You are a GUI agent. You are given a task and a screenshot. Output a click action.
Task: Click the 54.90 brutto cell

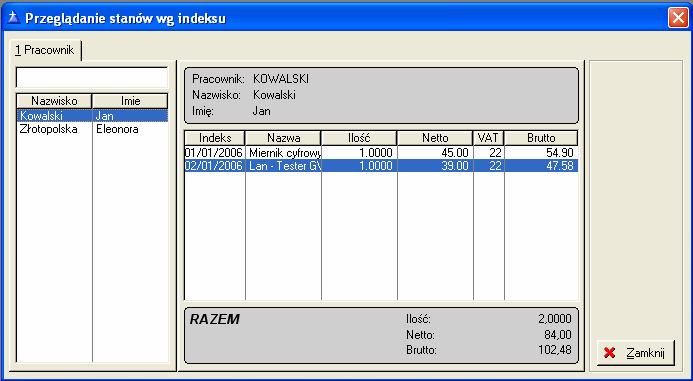coord(560,153)
